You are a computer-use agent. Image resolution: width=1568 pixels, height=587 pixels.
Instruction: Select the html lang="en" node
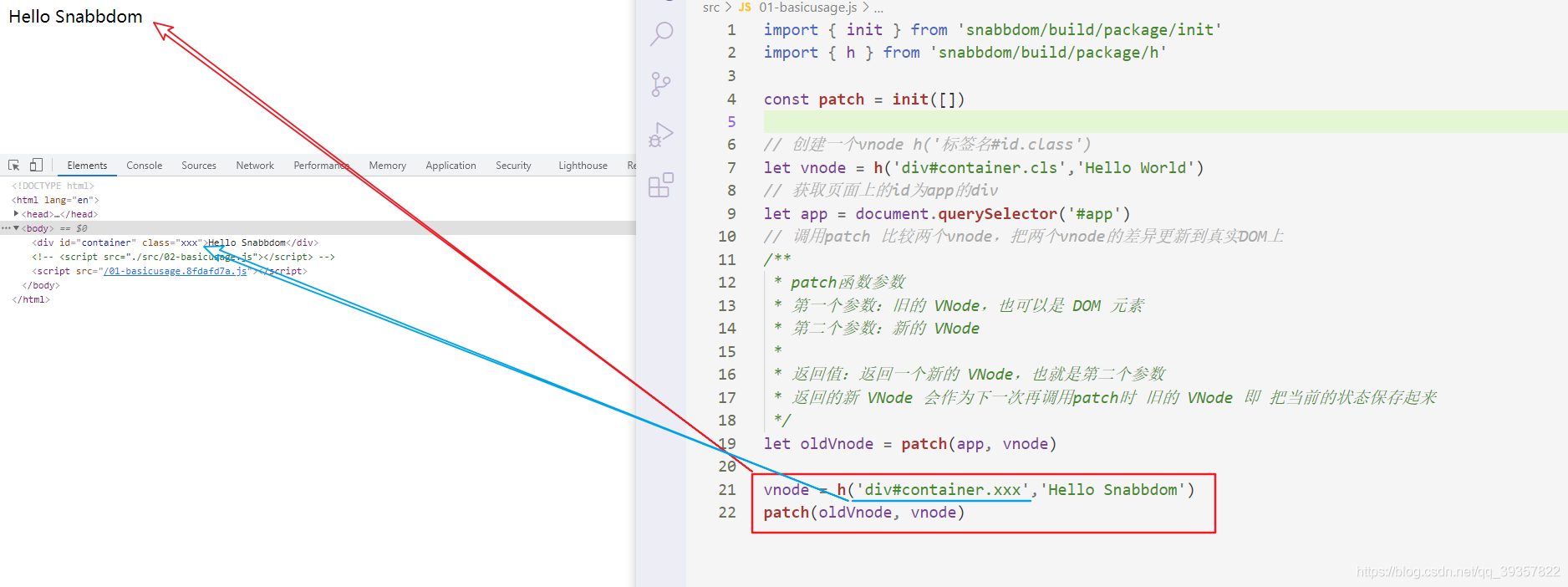55,200
